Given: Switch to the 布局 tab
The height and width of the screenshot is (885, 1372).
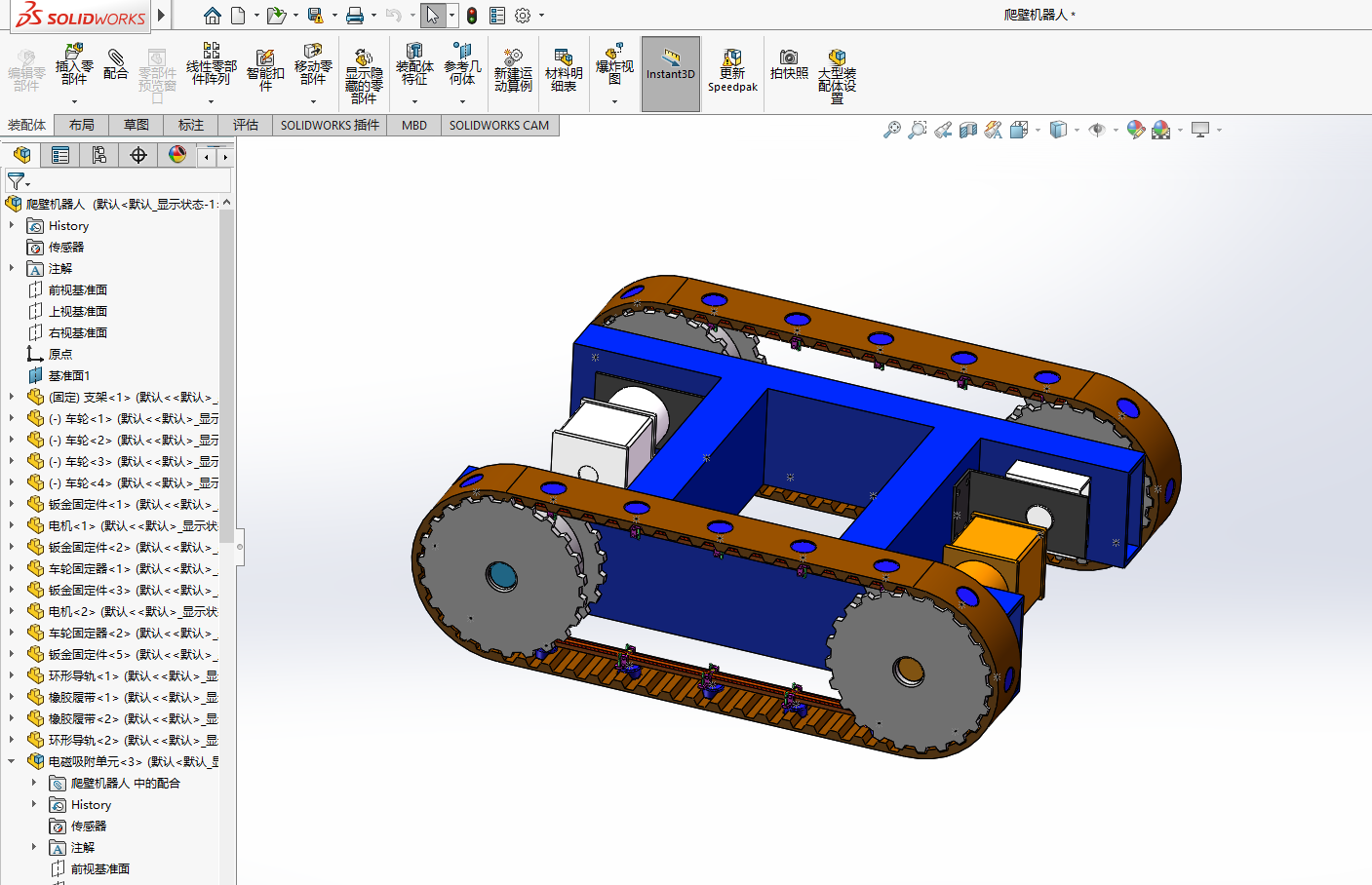Looking at the screenshot, I should (x=82, y=125).
